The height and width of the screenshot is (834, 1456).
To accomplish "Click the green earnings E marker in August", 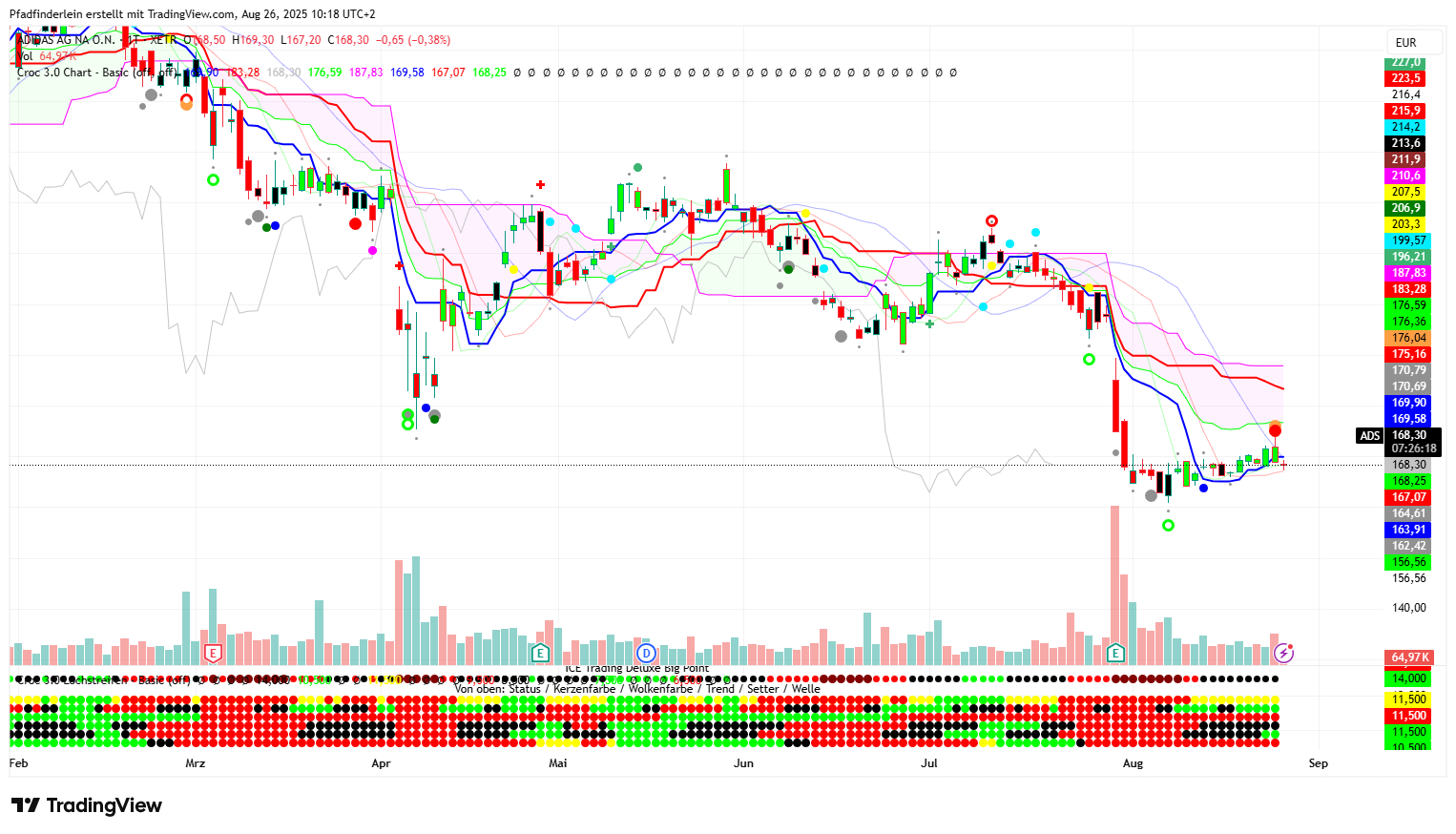I will coord(1115,654).
